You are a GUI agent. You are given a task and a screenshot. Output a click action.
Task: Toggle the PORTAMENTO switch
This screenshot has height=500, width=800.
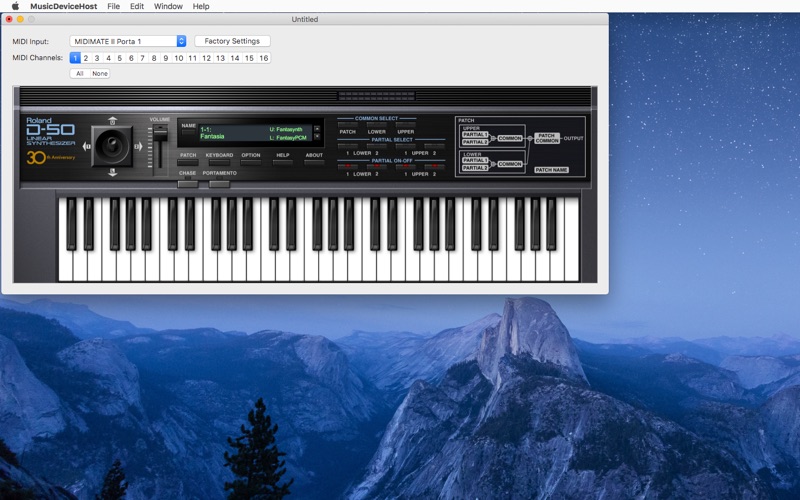point(219,184)
